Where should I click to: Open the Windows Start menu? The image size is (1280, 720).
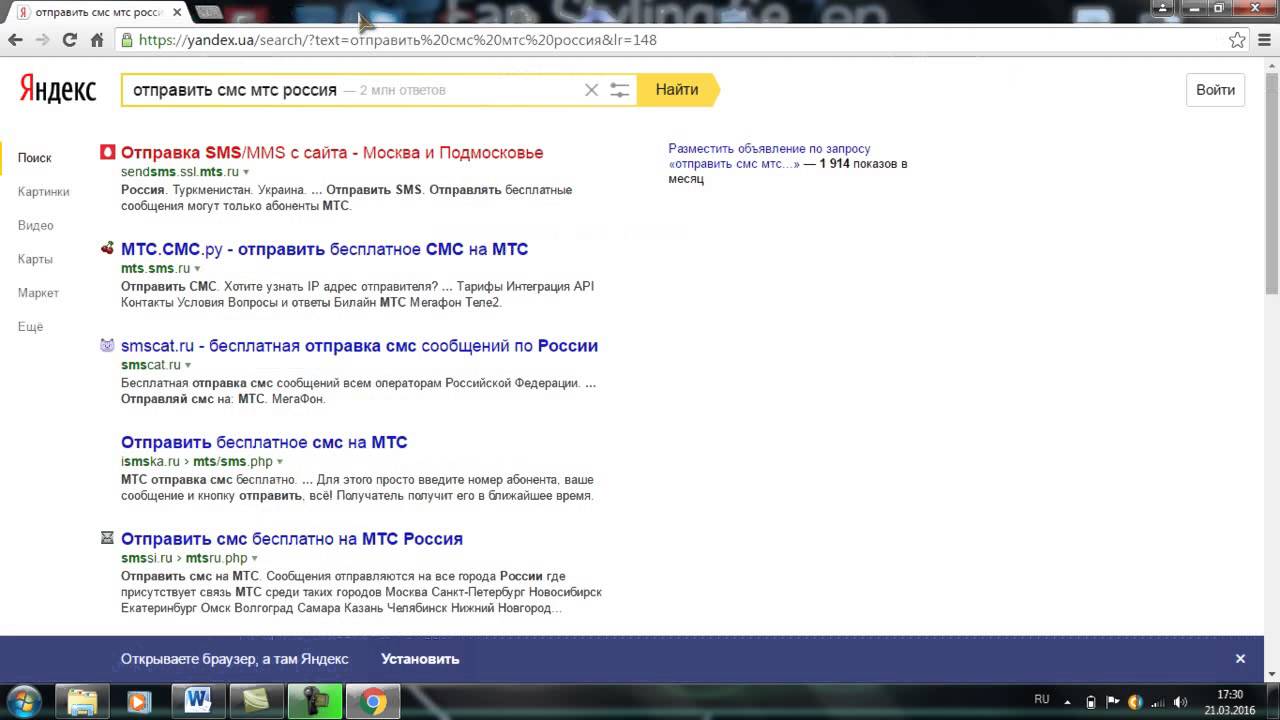pos(23,701)
